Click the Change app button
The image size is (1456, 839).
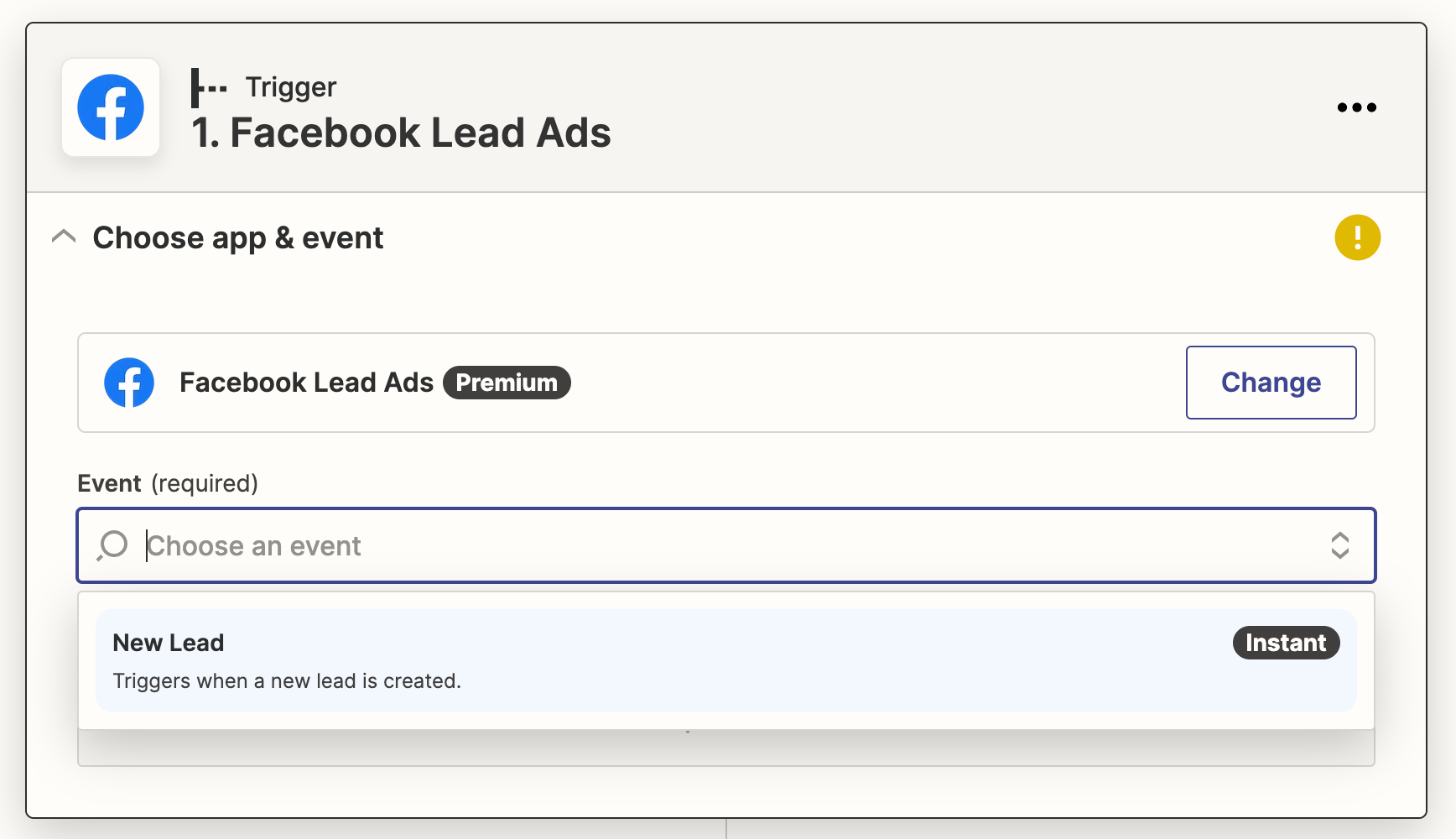(x=1271, y=383)
